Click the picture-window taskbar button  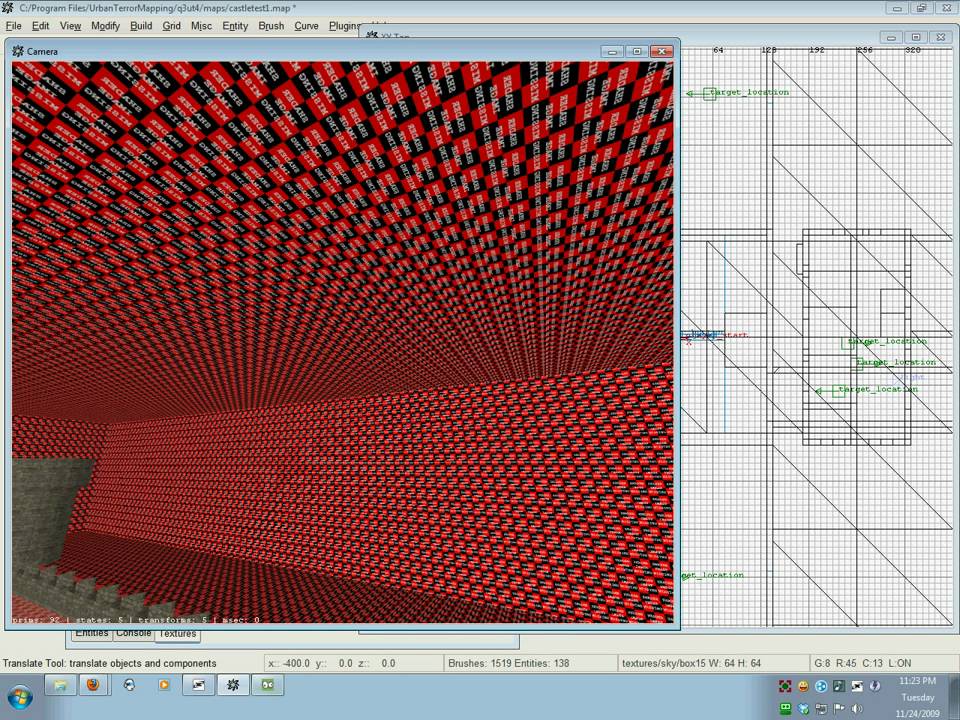pyautogui.click(x=198, y=685)
